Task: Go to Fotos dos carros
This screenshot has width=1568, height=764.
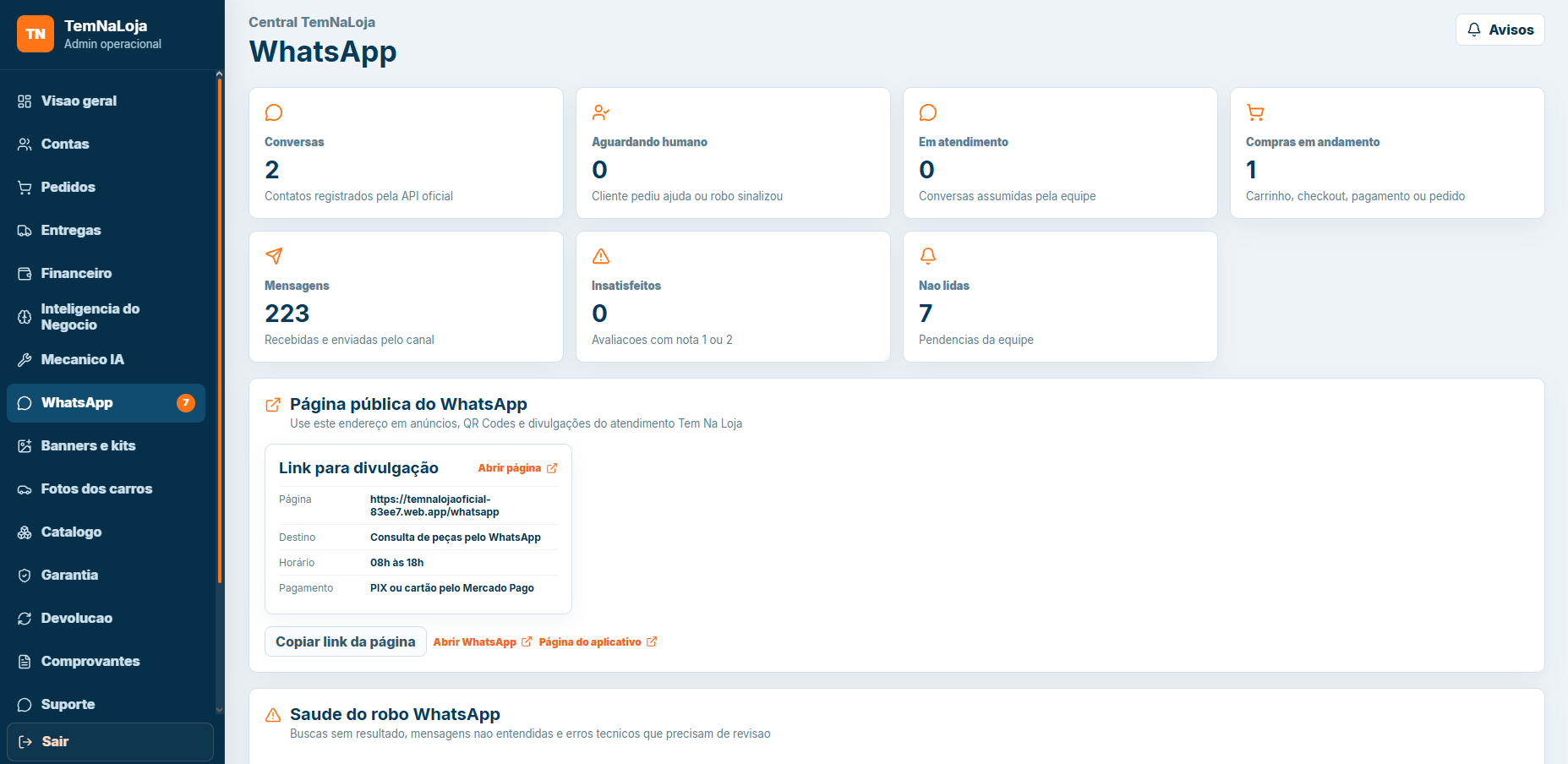Action: tap(106, 488)
